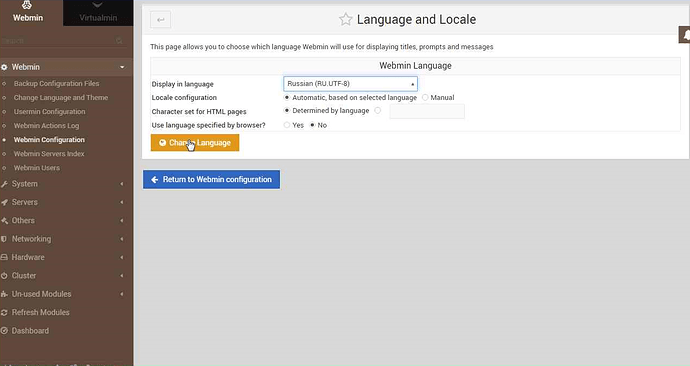The height and width of the screenshot is (366, 690).
Task: Click the Refresh Modules arrows icon
Action: (x=4, y=313)
